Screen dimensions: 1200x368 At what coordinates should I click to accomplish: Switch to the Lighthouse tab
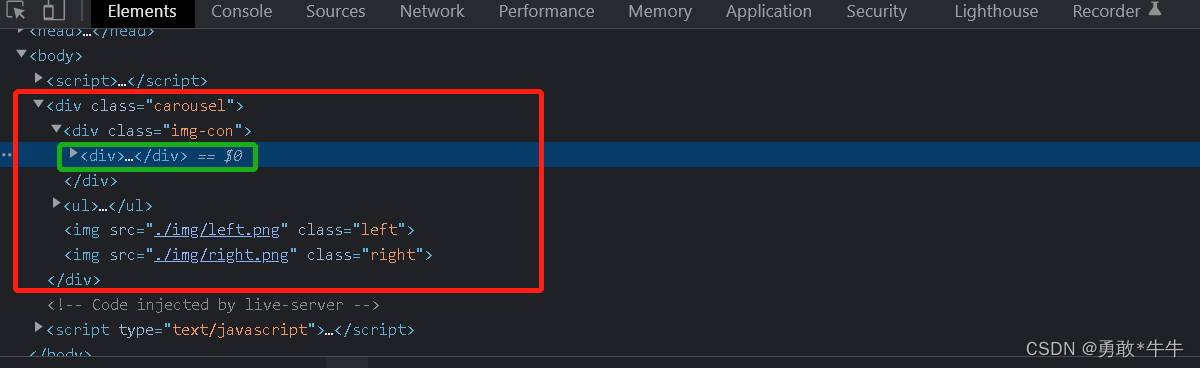tap(996, 12)
